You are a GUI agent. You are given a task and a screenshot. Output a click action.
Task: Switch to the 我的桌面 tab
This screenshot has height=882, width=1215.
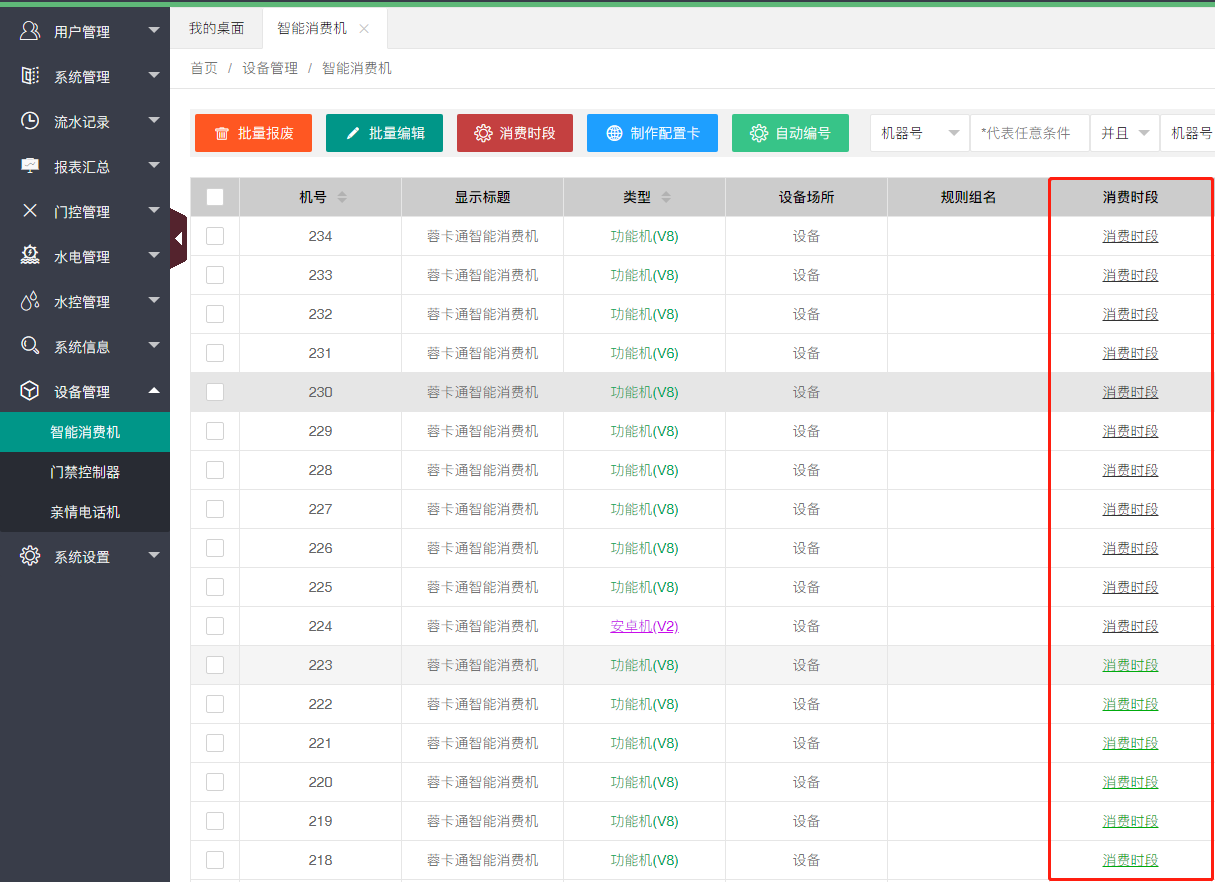(x=216, y=28)
